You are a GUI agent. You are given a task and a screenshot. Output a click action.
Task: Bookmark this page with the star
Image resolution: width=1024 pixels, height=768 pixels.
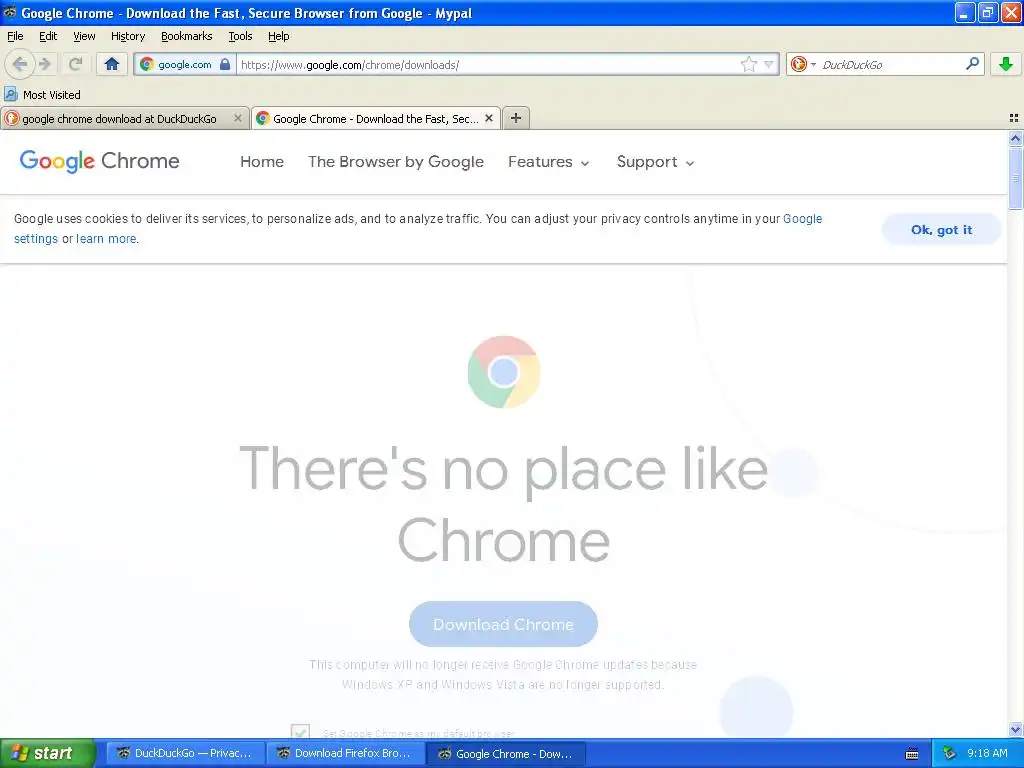coord(748,64)
